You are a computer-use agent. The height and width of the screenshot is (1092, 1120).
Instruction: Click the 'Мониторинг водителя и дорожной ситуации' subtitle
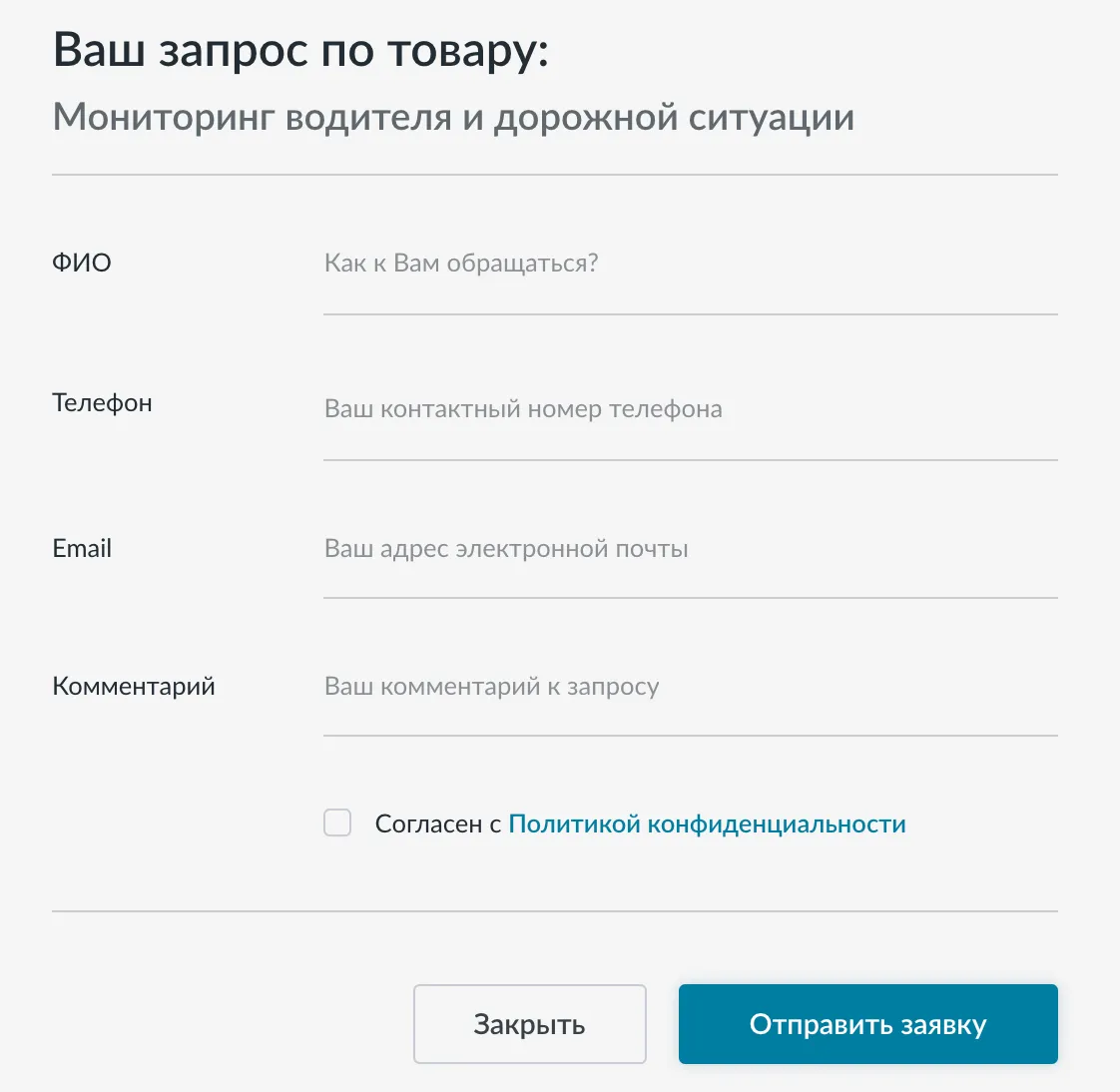[453, 118]
